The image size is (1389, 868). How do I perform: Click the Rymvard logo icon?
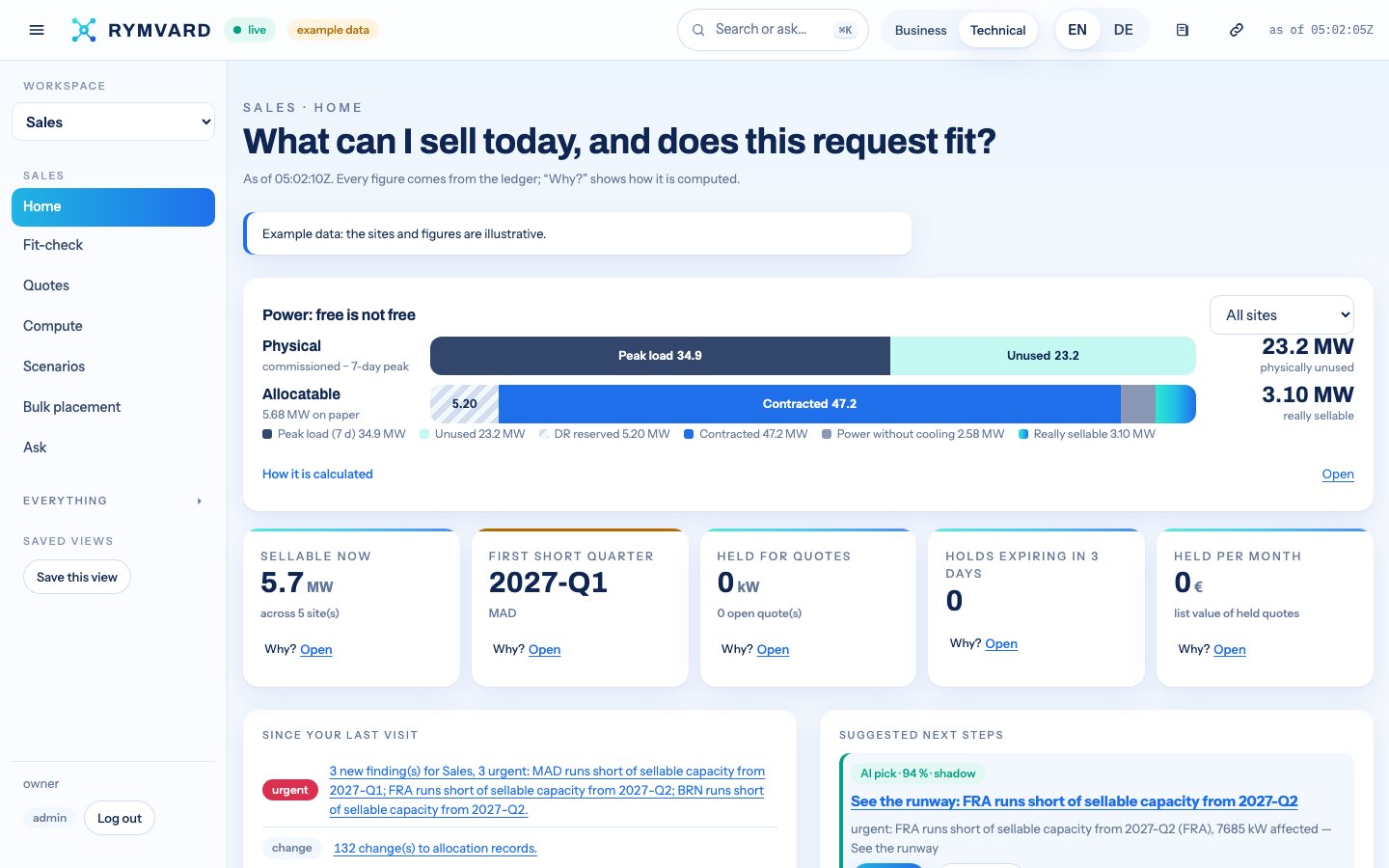[x=84, y=30]
